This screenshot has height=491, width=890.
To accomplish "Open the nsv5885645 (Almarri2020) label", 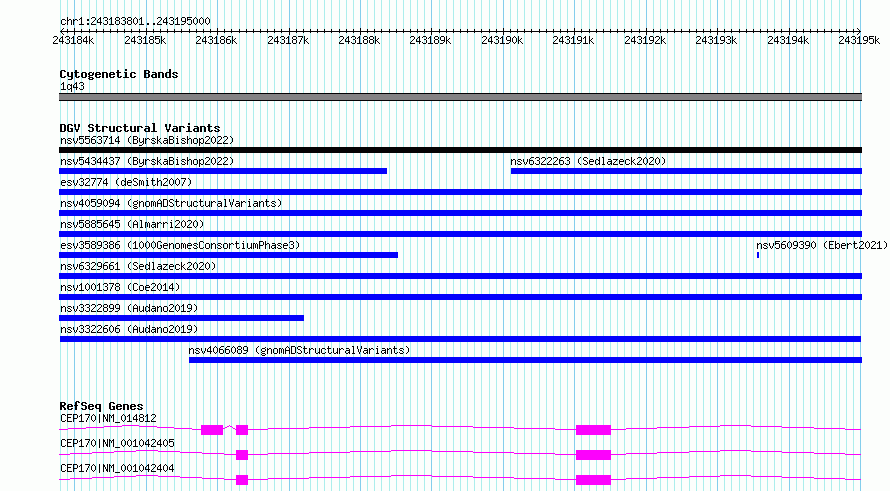I will pos(132,224).
